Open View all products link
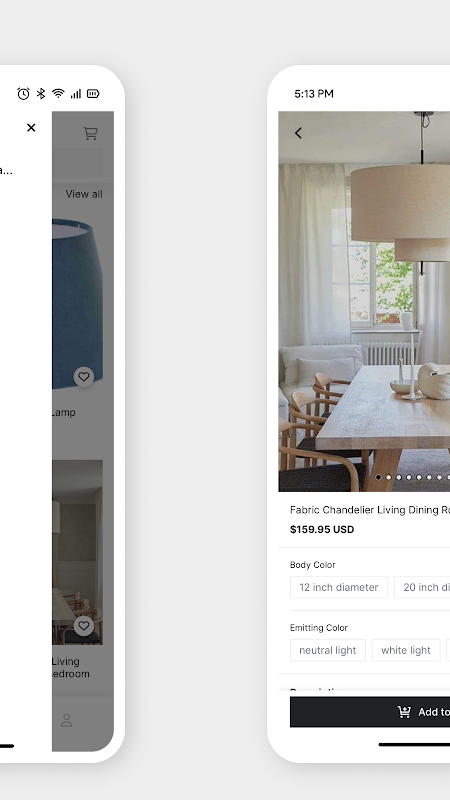 (x=84, y=194)
